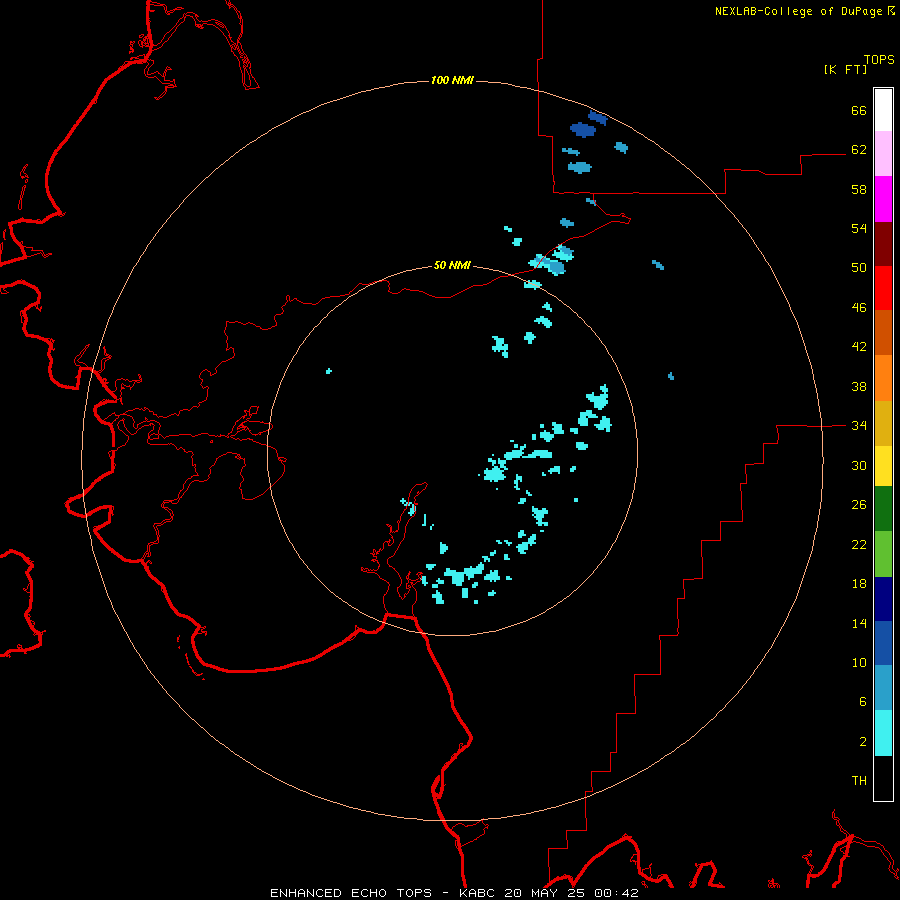
Task: Click the '66' legend value
Action: tap(859, 110)
